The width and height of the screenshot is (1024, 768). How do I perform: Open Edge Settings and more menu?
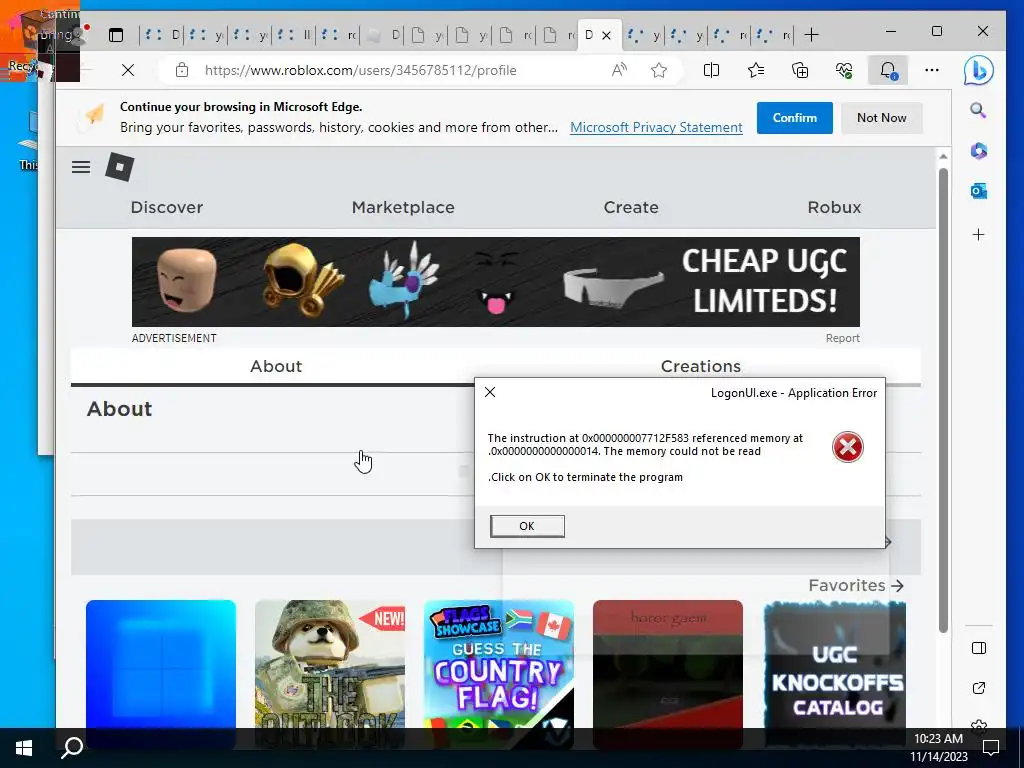click(932, 70)
